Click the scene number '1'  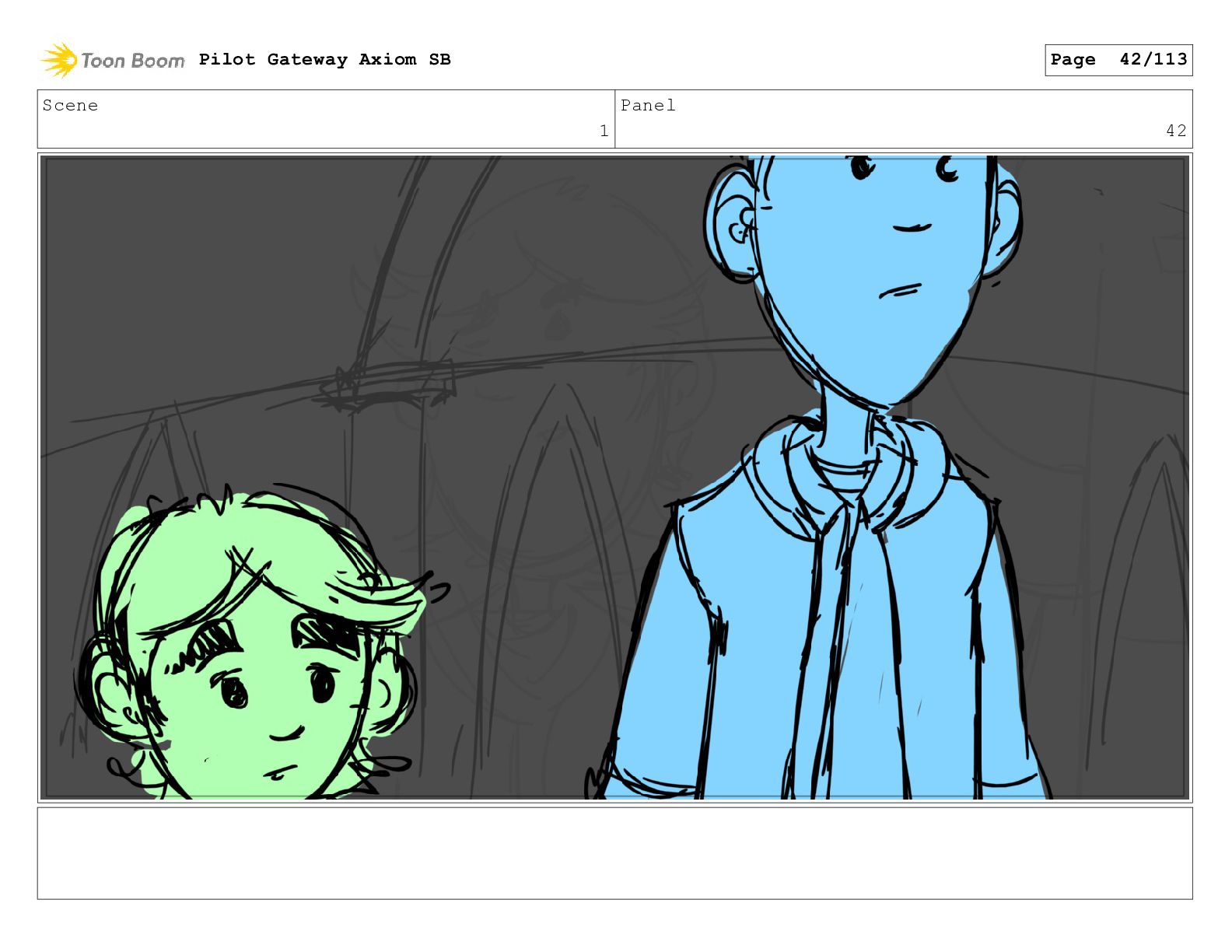click(x=604, y=131)
